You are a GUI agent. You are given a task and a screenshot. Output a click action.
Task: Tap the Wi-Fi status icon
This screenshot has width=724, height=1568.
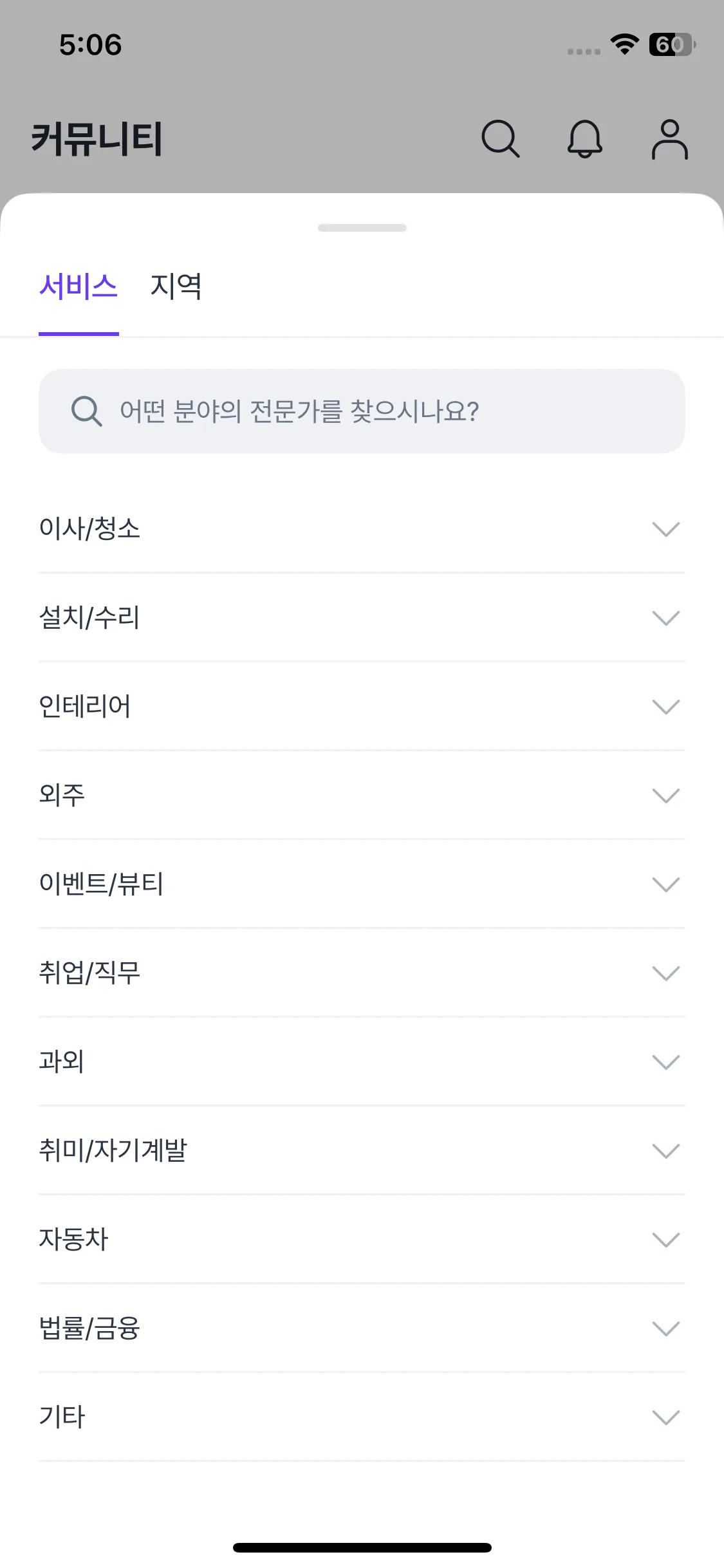click(624, 44)
